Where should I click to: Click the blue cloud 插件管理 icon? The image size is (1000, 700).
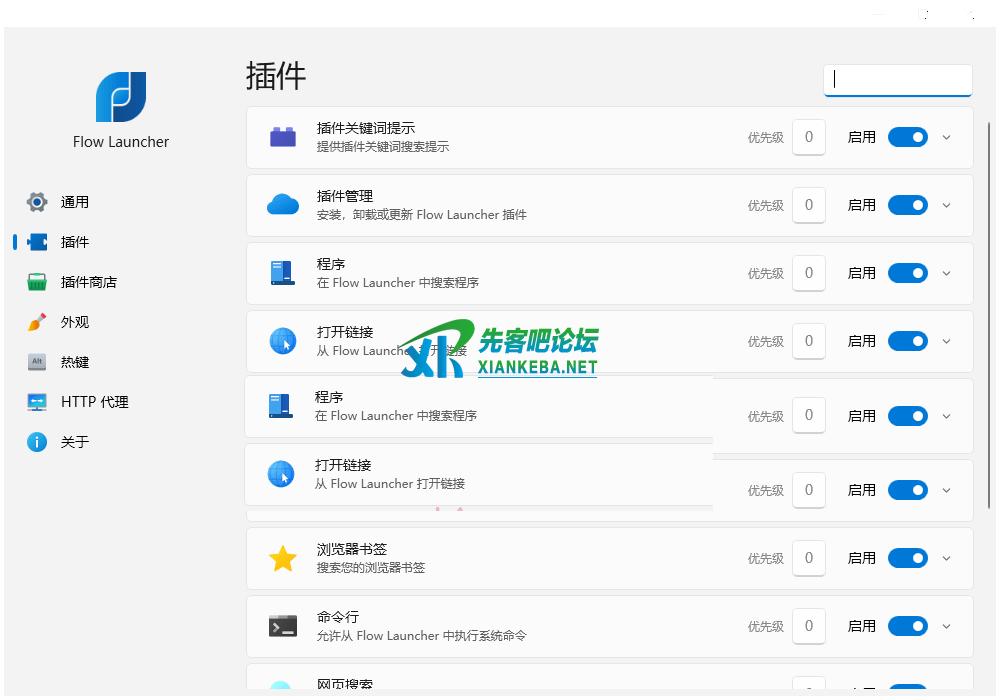[283, 205]
